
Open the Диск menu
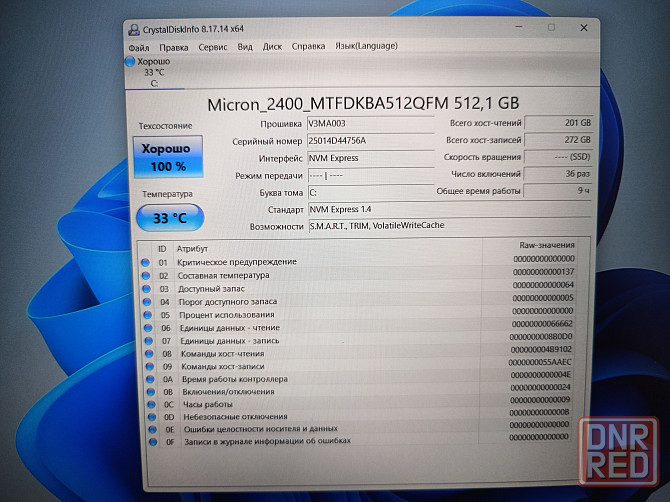point(272,47)
